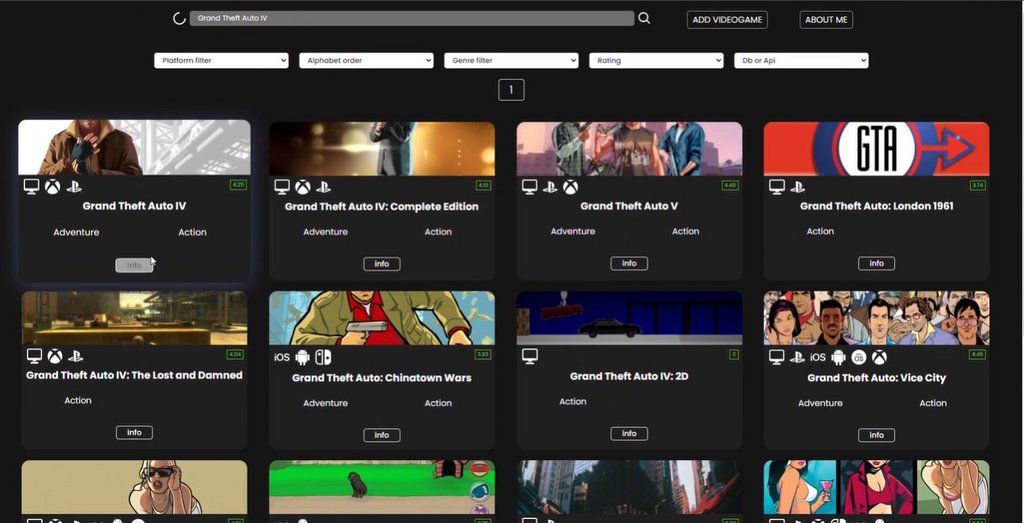
Task: Click title 'Grand Theft Auto: London 1961'
Action: pyautogui.click(x=876, y=206)
